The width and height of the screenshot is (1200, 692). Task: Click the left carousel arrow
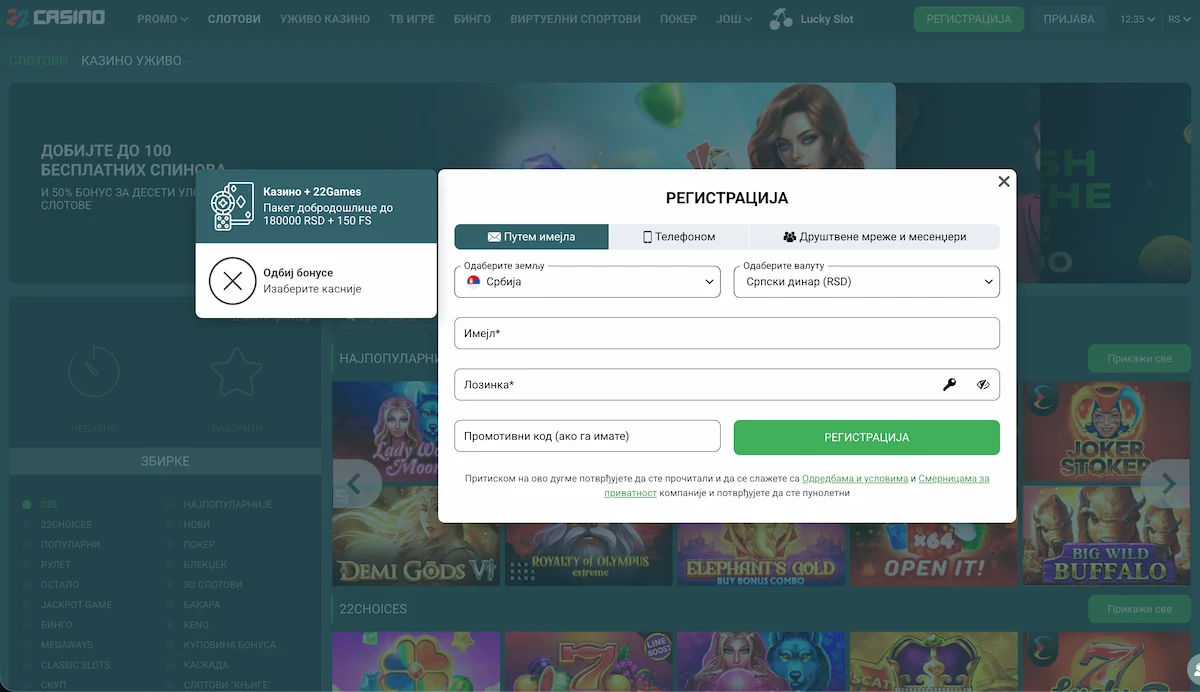pyautogui.click(x=354, y=484)
